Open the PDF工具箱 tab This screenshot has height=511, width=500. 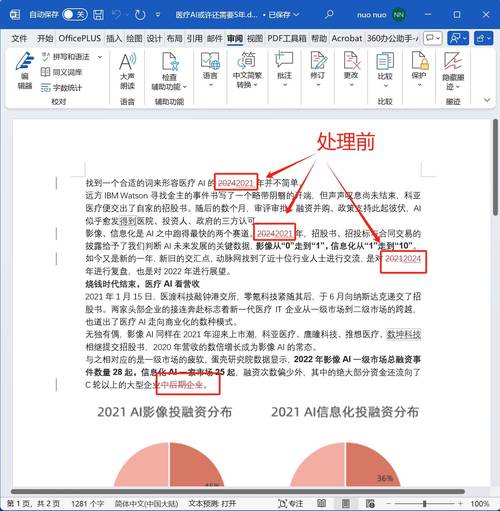point(287,39)
